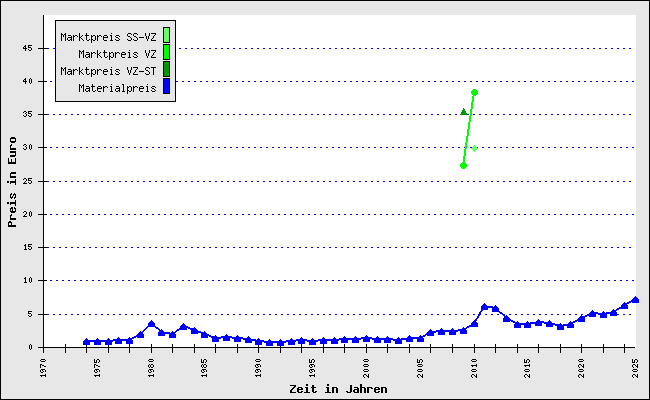Click the 2000 tick label on time axis
The height and width of the screenshot is (400, 650).
[366, 368]
